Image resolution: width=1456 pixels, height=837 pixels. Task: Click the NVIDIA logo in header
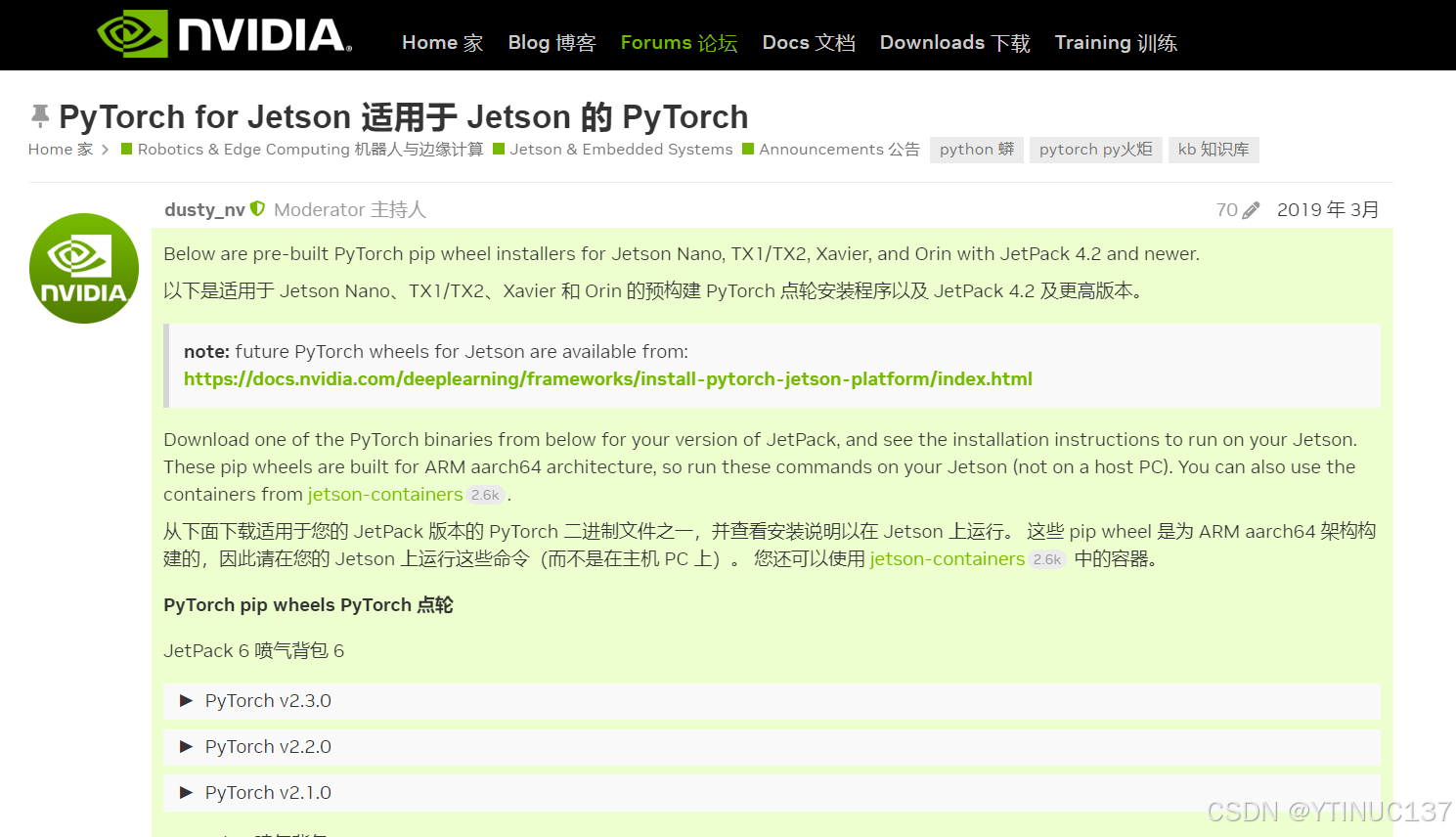[224, 34]
